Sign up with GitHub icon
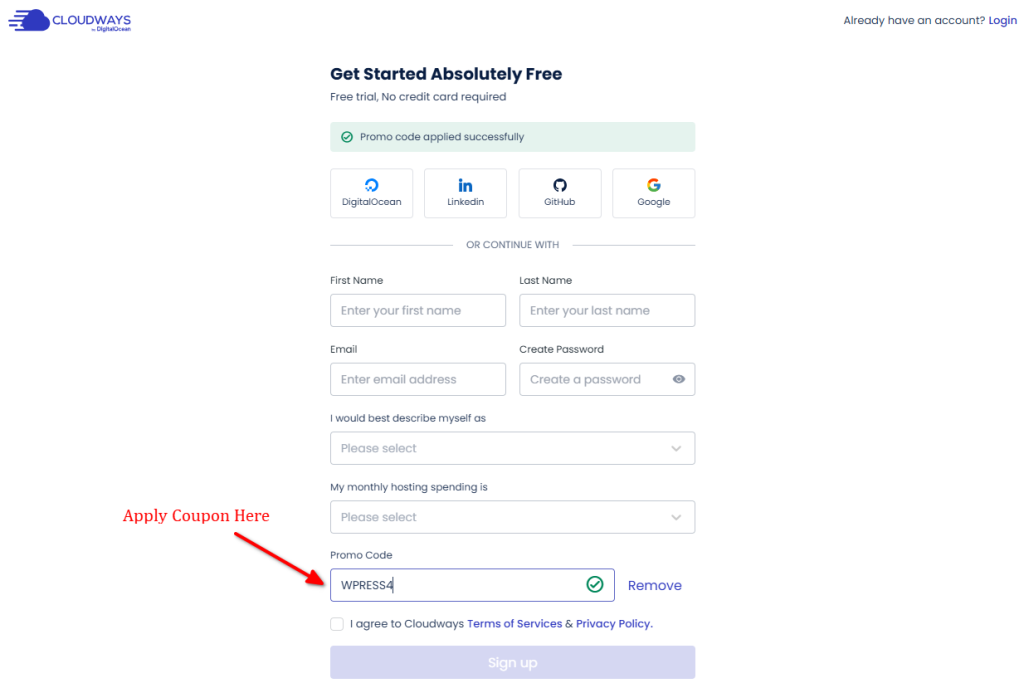 point(560,185)
